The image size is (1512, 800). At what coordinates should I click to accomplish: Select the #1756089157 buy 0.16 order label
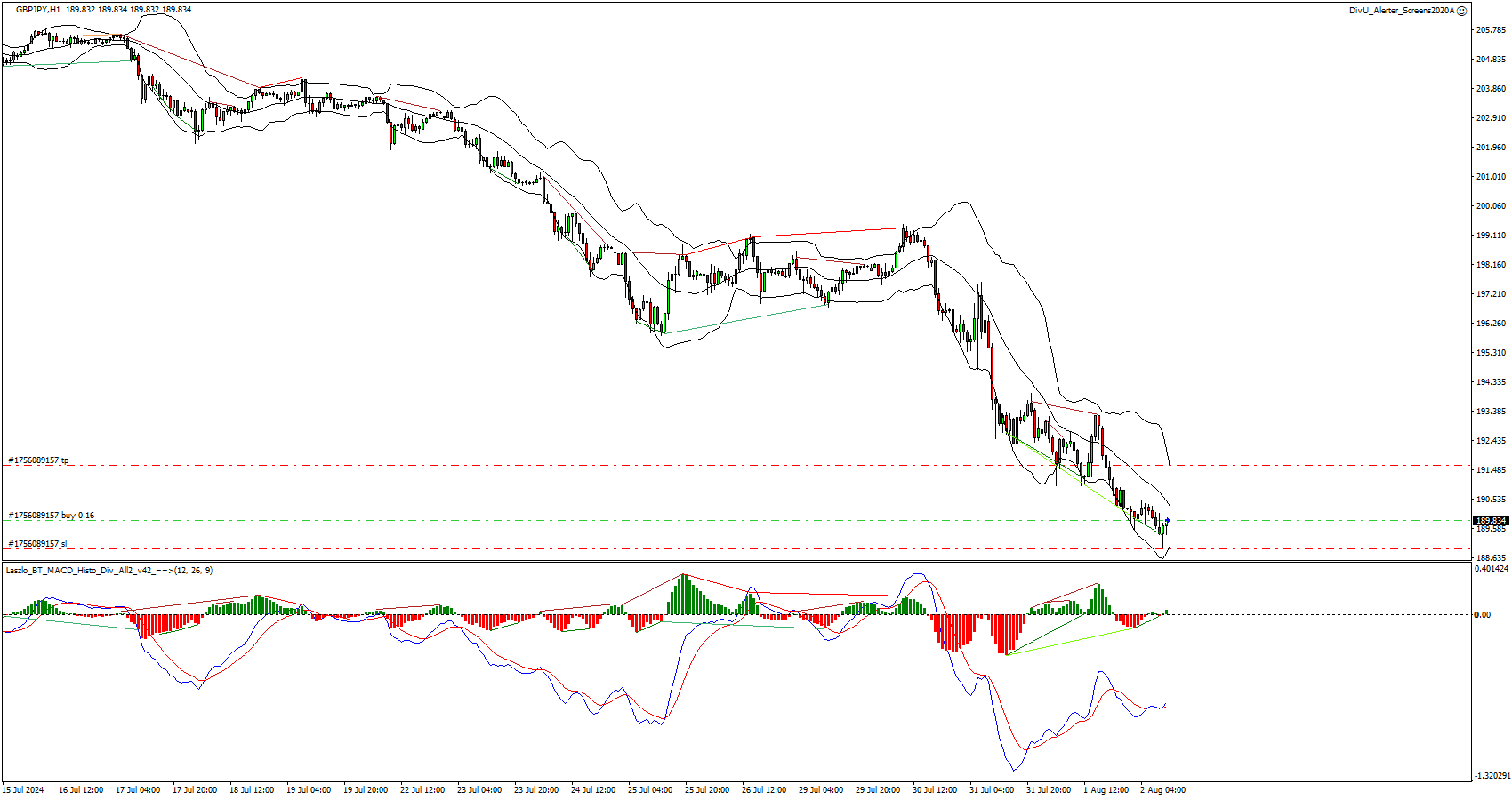tap(51, 516)
